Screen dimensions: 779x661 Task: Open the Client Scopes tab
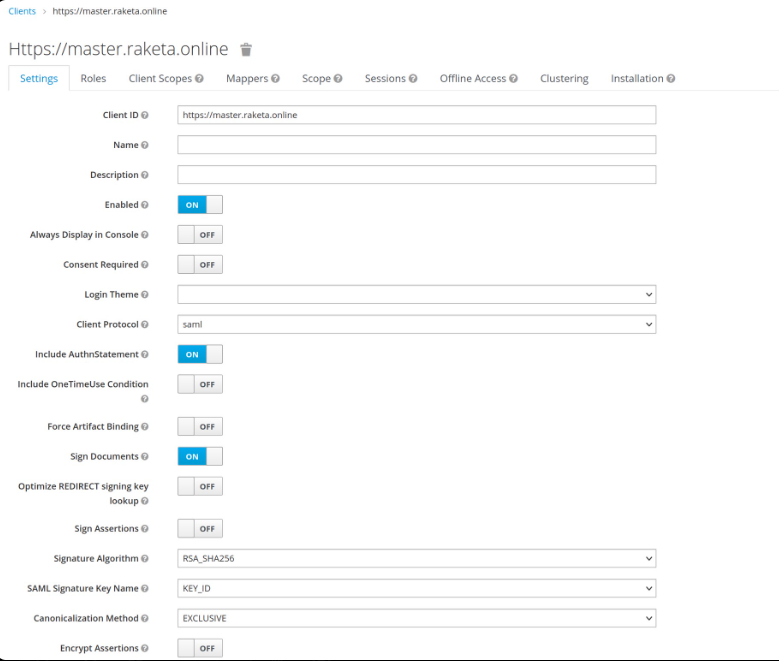160,79
